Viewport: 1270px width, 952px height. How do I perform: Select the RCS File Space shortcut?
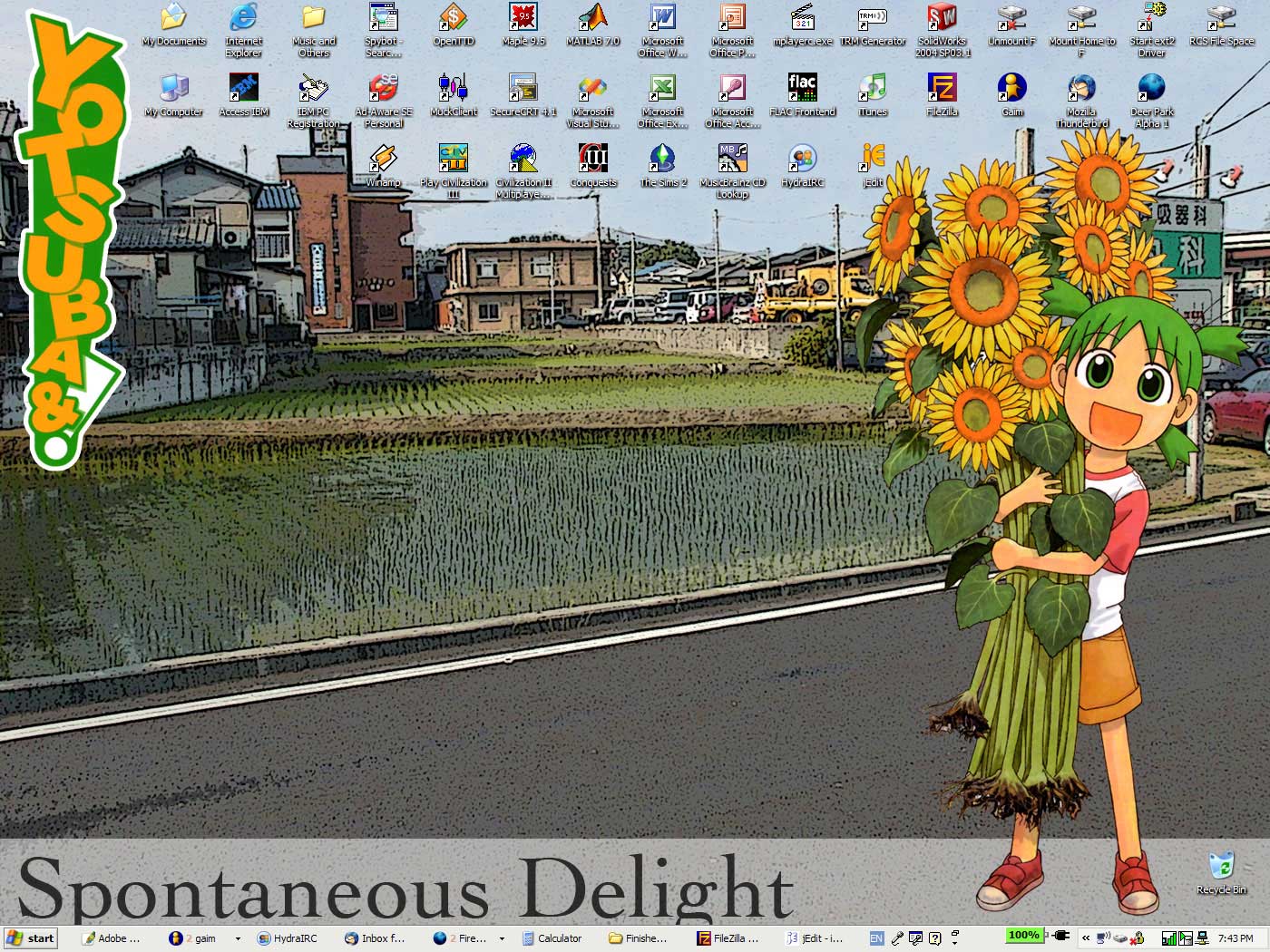coord(1222,24)
